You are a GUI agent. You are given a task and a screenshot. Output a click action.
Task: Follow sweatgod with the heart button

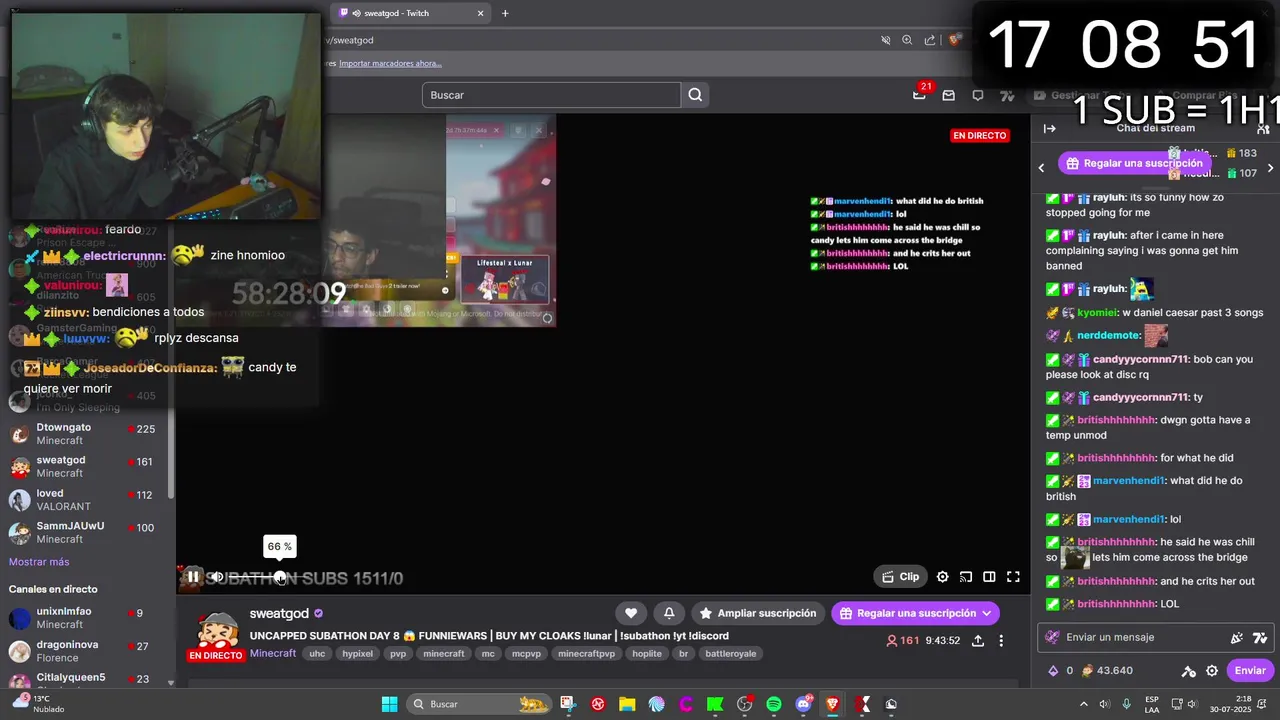(631, 613)
